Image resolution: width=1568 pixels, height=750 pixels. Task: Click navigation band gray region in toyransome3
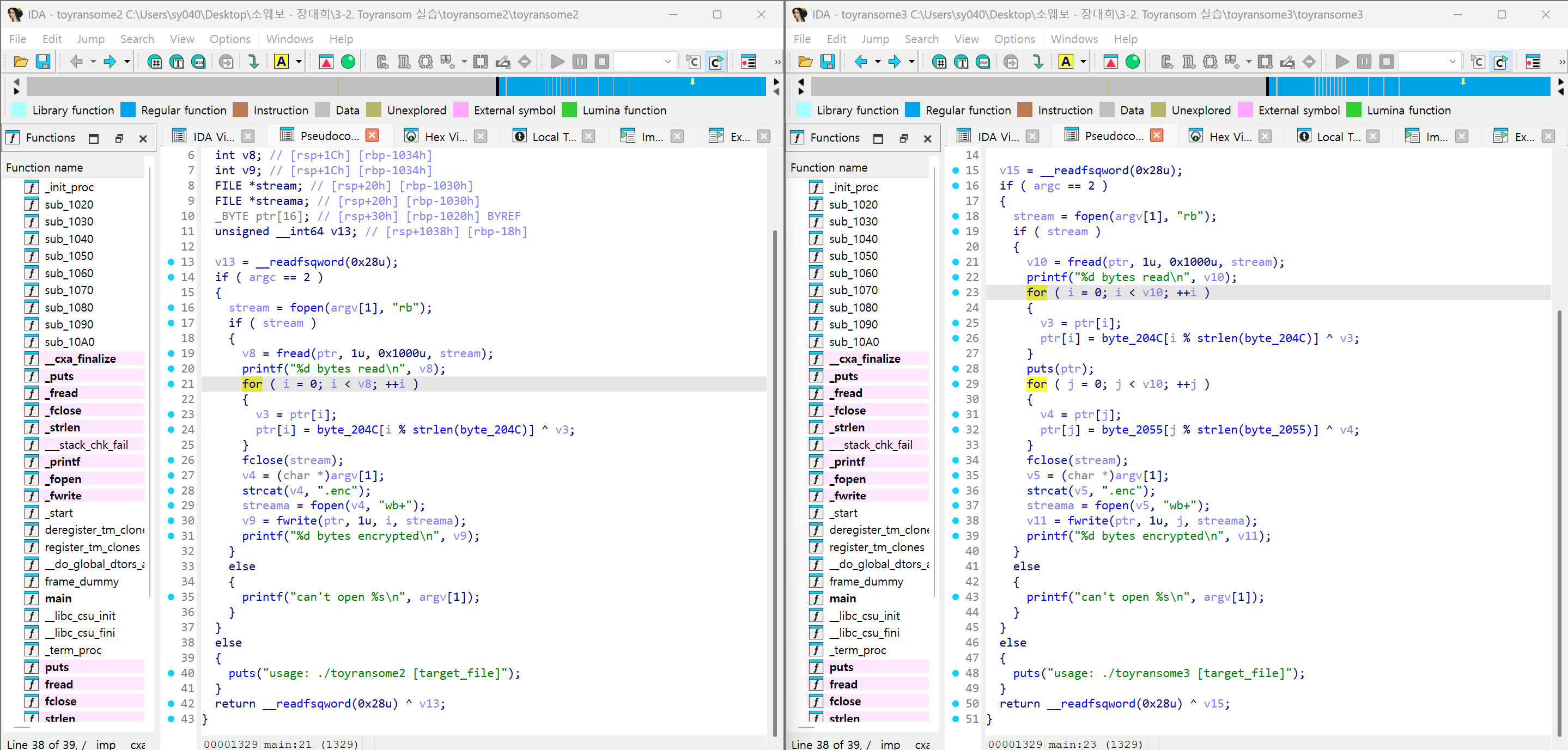(x=1038, y=86)
